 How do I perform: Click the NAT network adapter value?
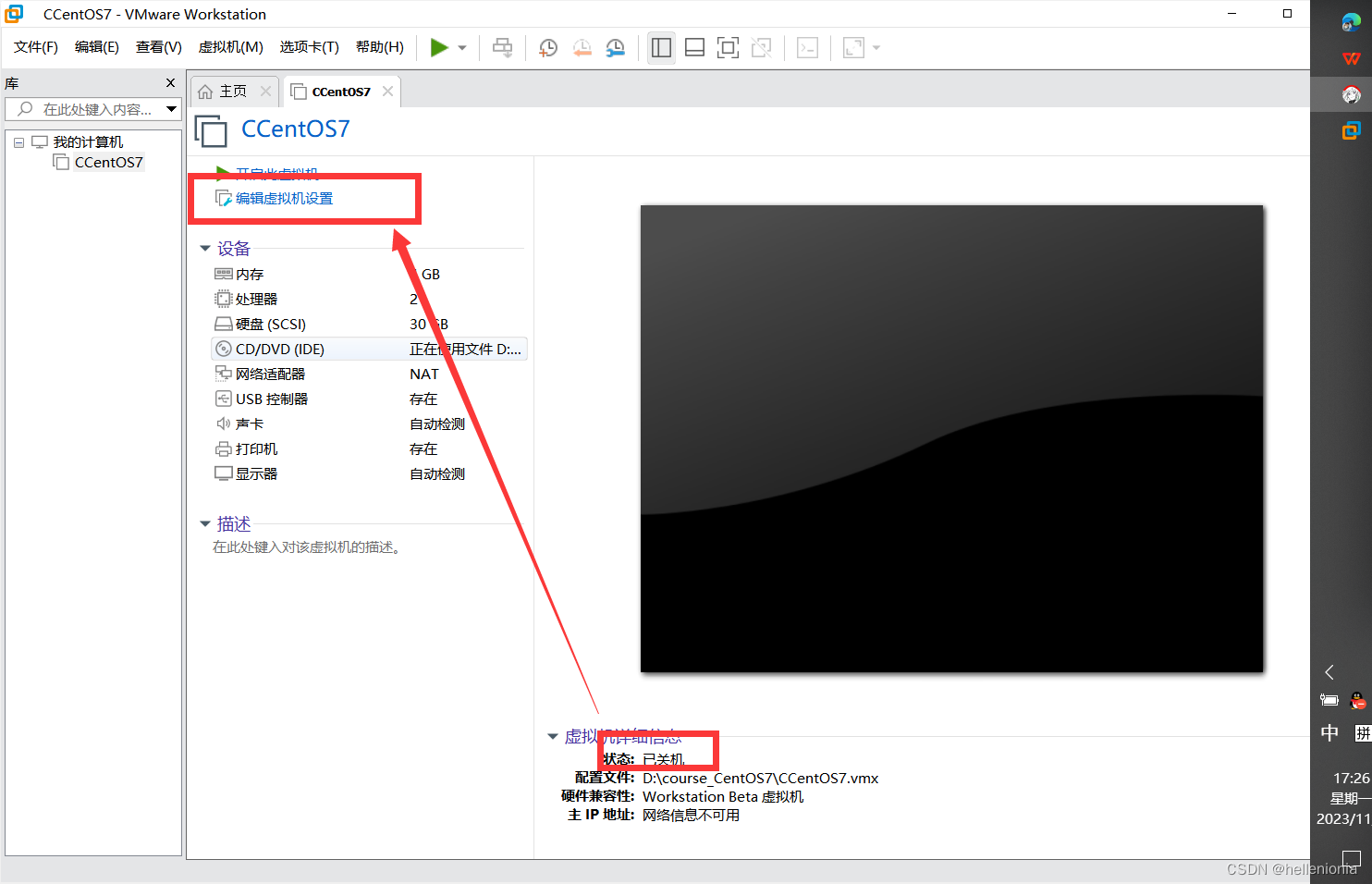(x=424, y=374)
